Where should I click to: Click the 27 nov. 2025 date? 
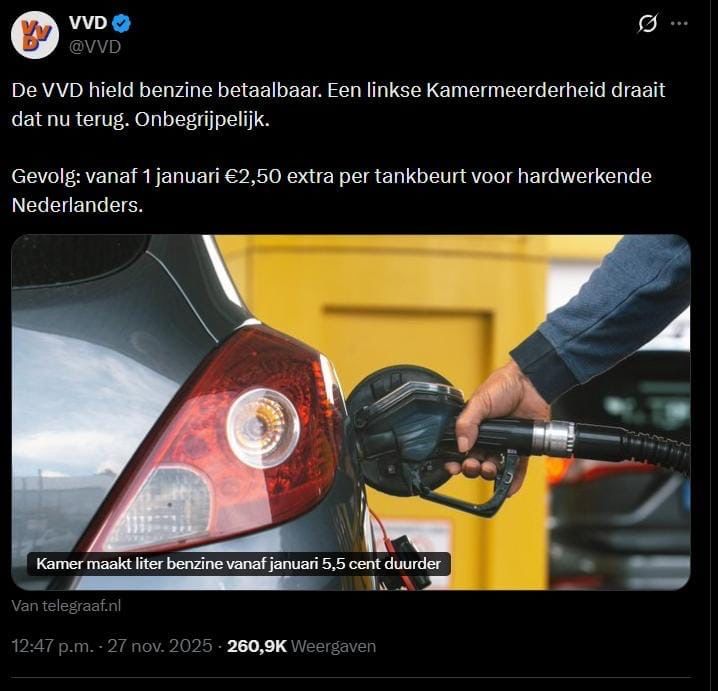160,646
